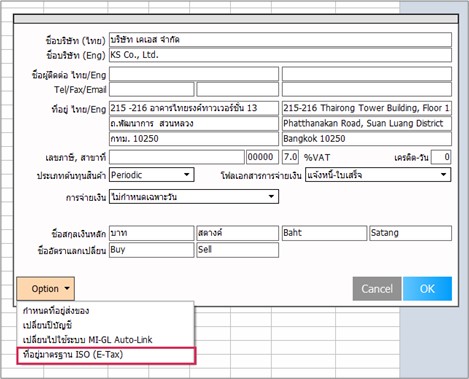Click the OK button

pos(427,289)
